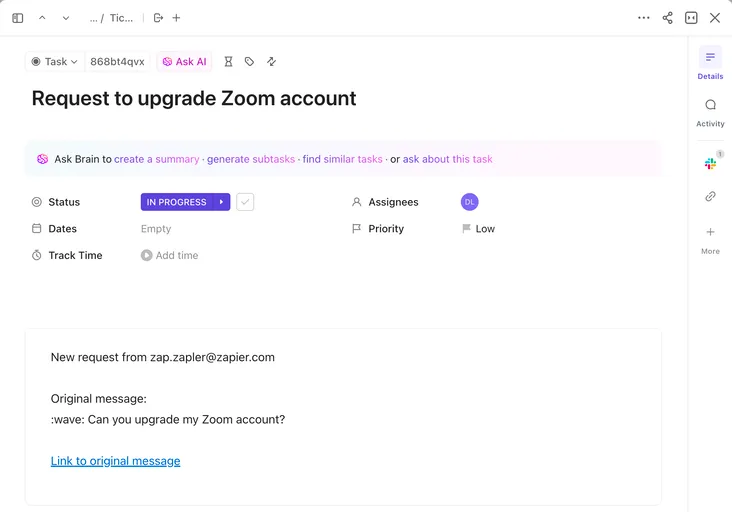Open the share task icon
Image resolution: width=732 pixels, height=512 pixels.
668,18
